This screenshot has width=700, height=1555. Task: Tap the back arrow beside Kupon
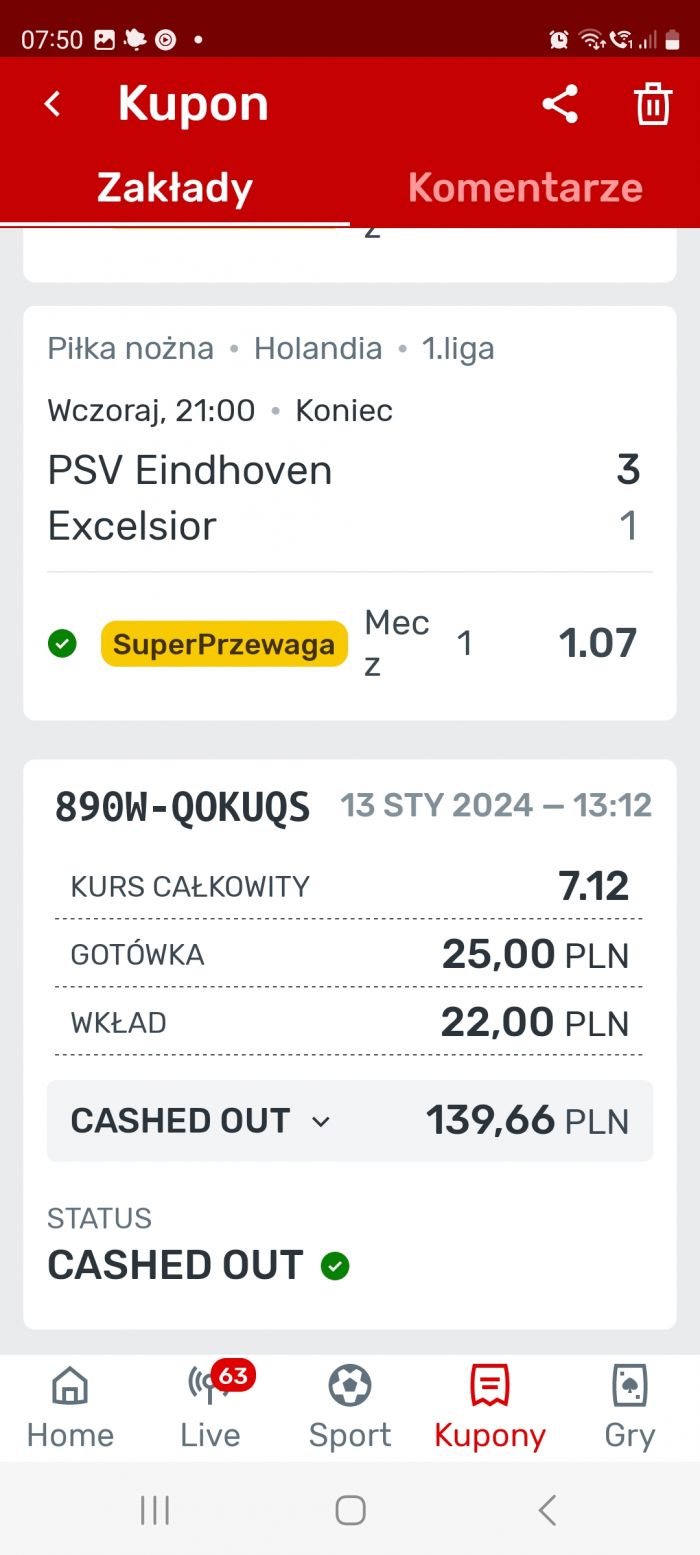[x=53, y=104]
